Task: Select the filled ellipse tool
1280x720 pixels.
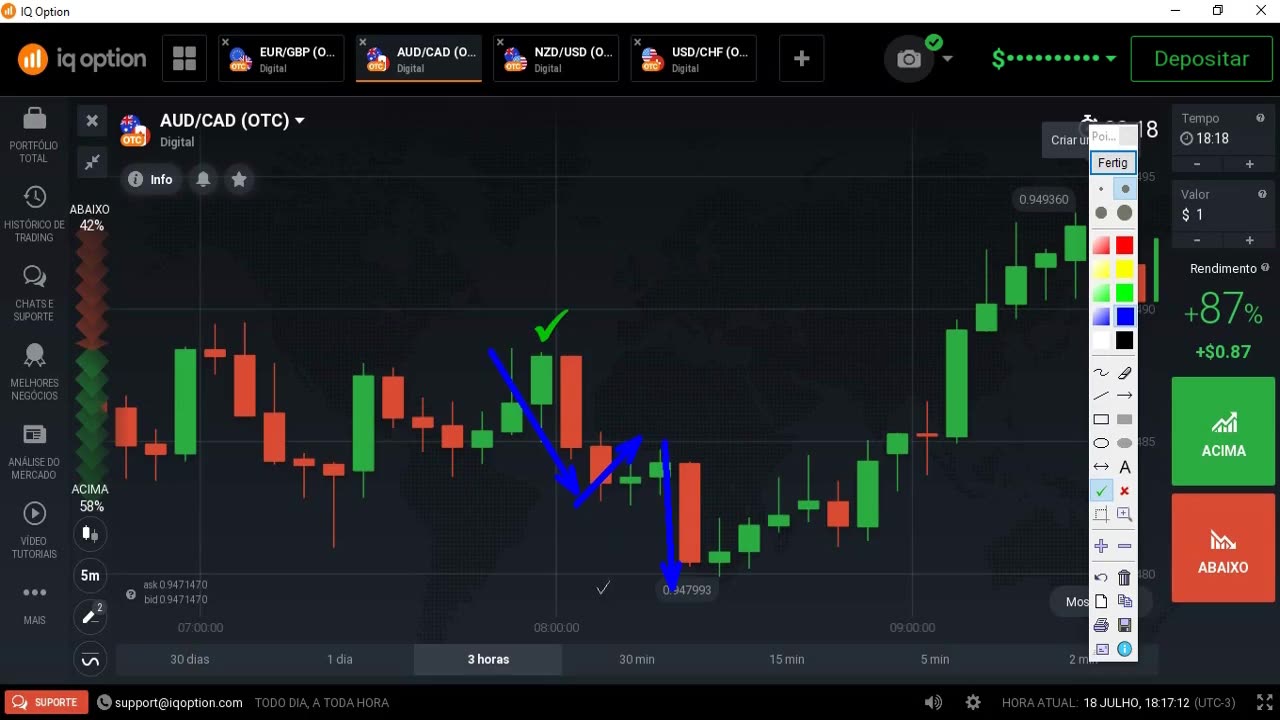Action: [x=1125, y=443]
